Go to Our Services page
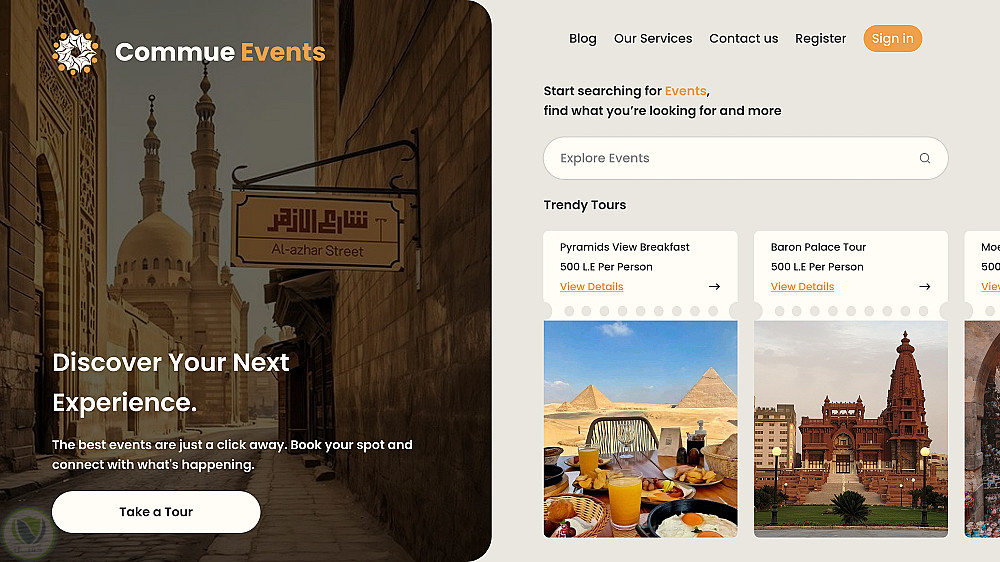Screen dimensions: 1000x562 pos(653,39)
